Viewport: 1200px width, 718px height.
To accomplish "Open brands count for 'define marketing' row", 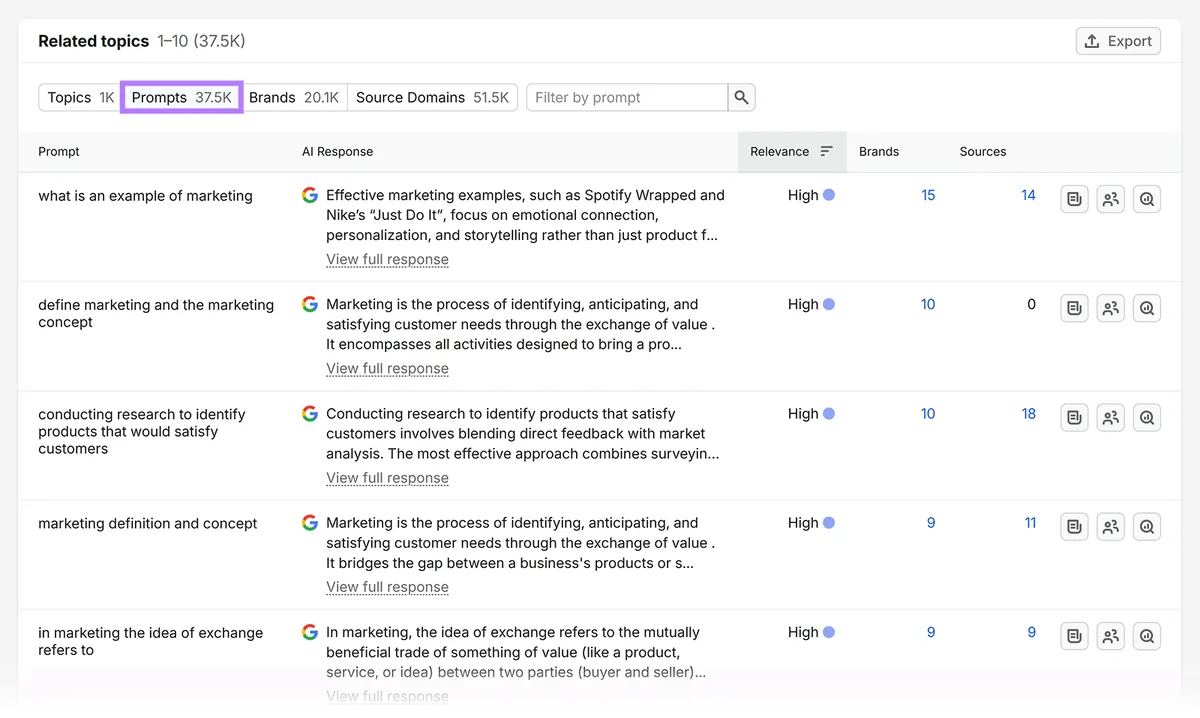I will pos(928,304).
